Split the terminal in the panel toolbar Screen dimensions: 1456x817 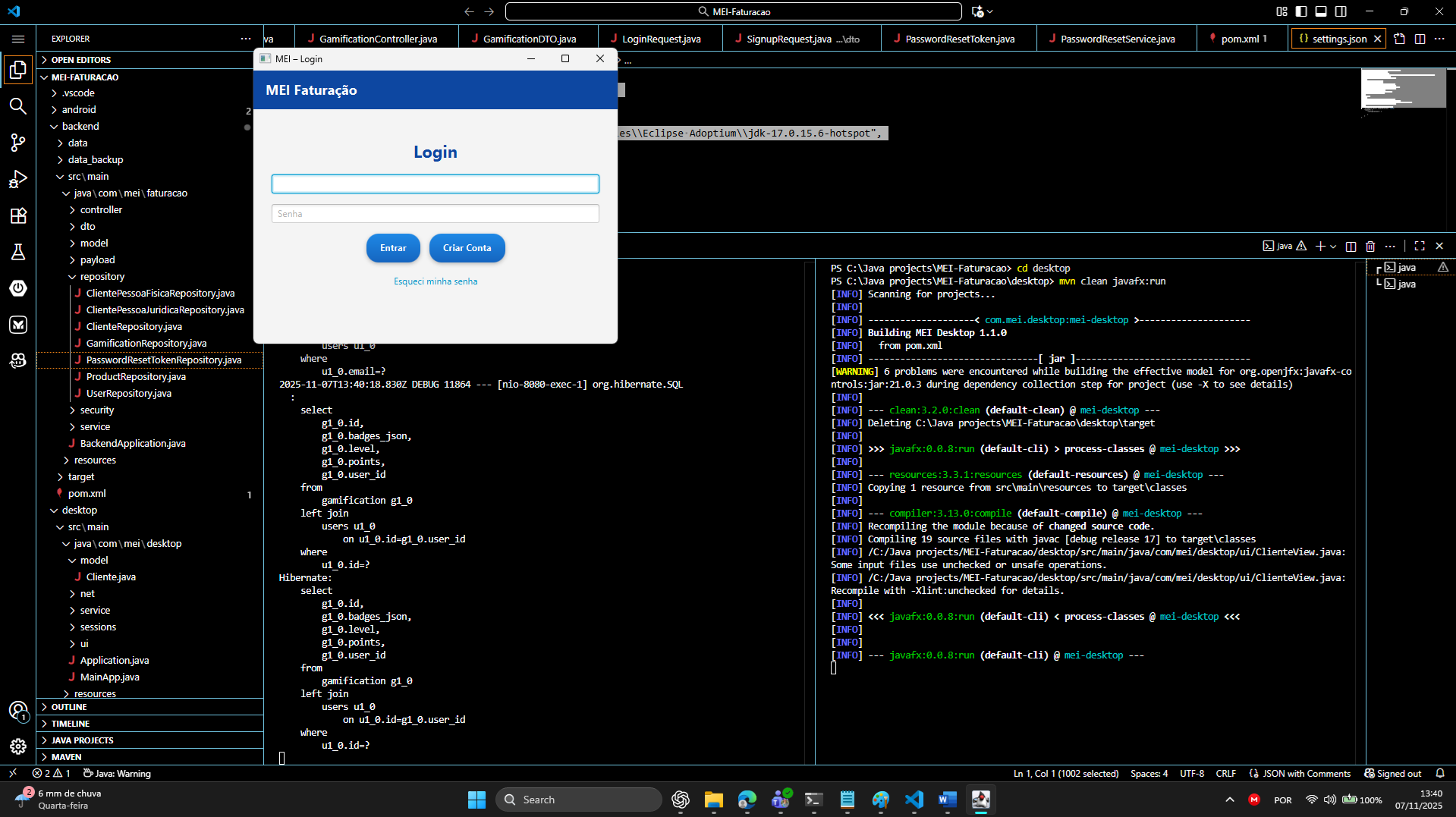pos(1351,246)
